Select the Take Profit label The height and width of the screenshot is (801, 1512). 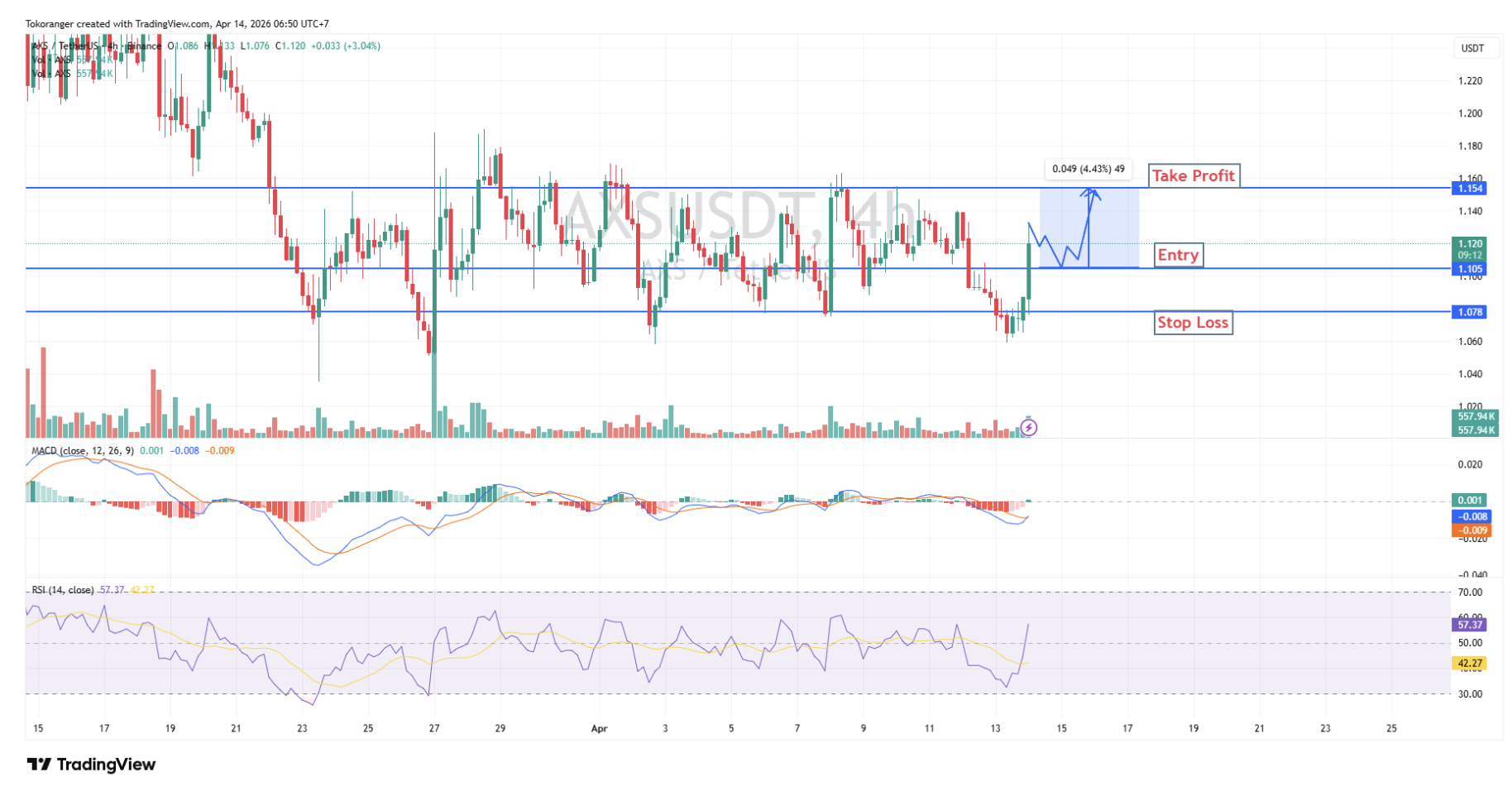click(x=1193, y=175)
